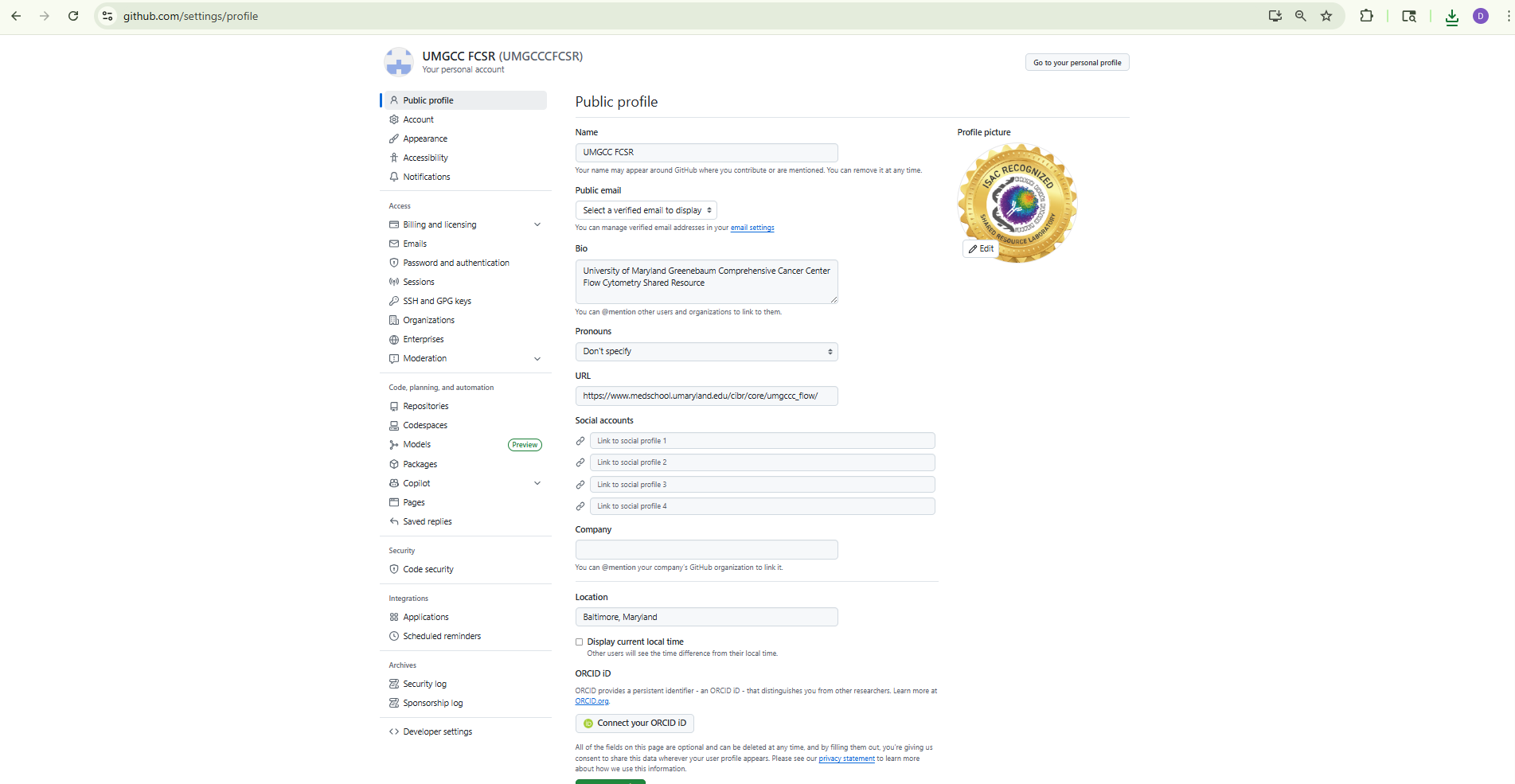Click the browser zoom magnifier icon

1301,16
